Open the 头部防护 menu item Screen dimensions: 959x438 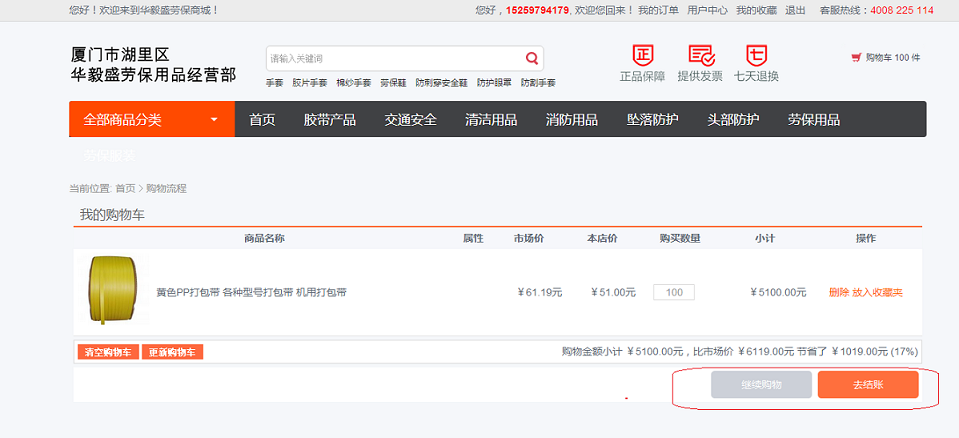pyautogui.click(x=733, y=120)
